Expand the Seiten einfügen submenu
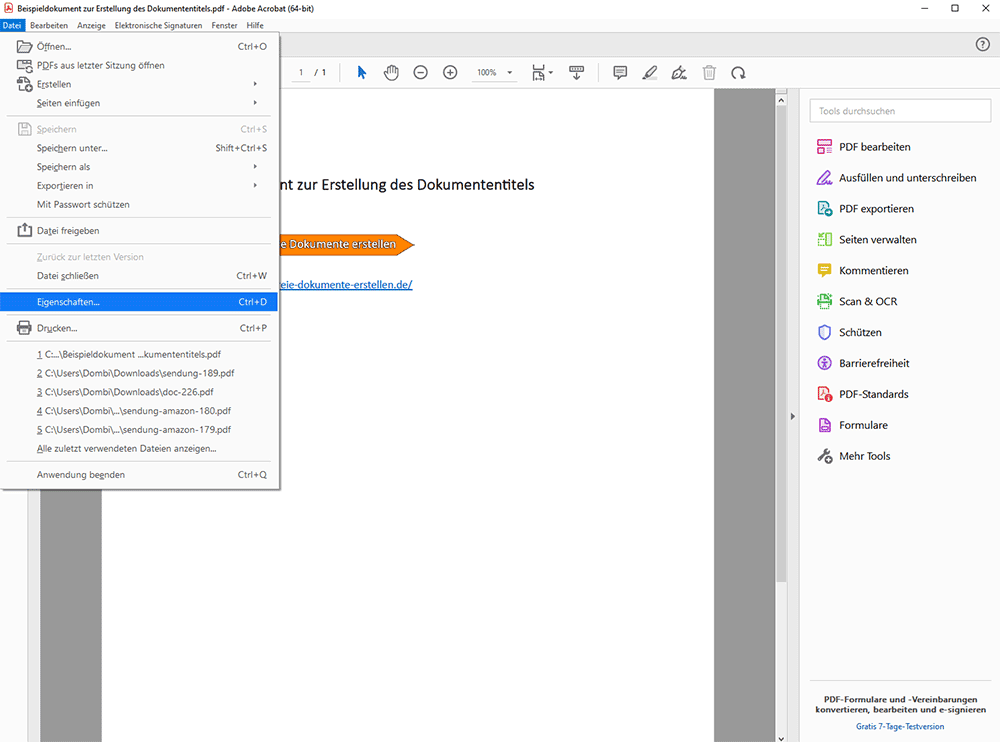 coord(139,103)
